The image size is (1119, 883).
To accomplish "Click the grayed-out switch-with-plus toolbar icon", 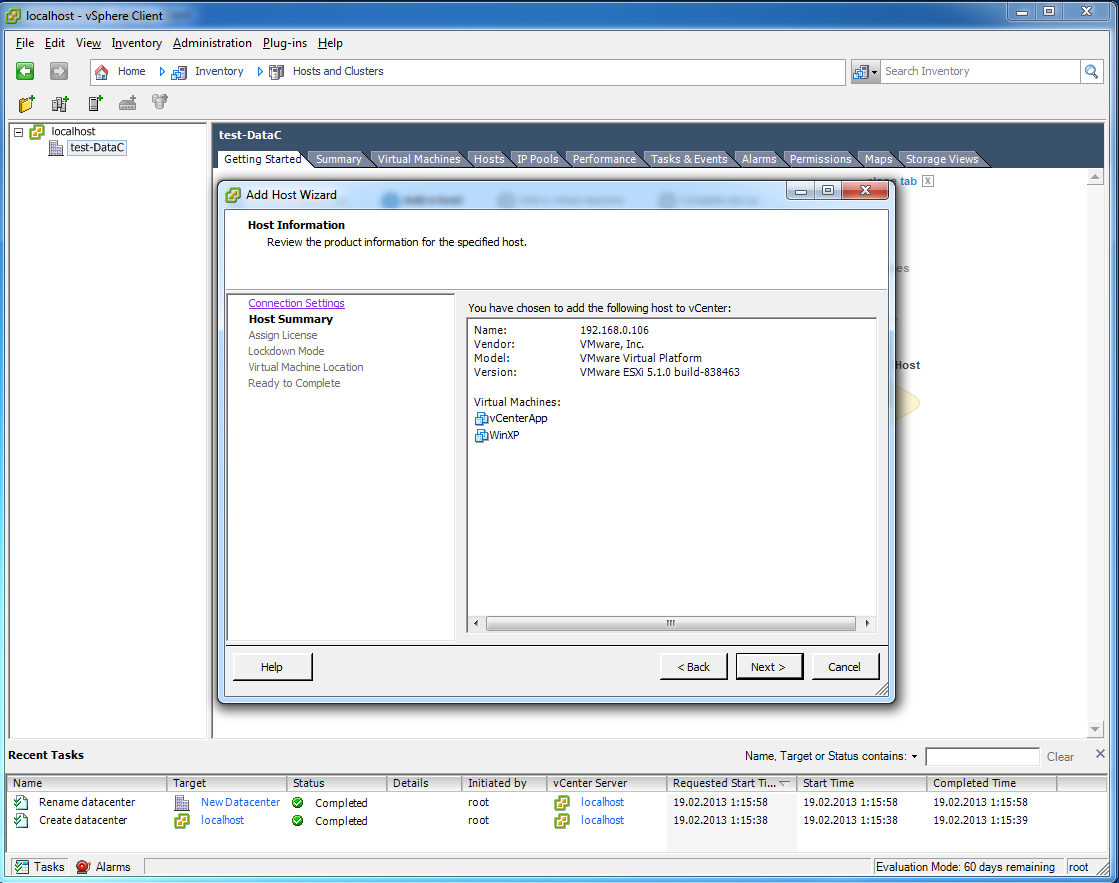I will tap(128, 104).
